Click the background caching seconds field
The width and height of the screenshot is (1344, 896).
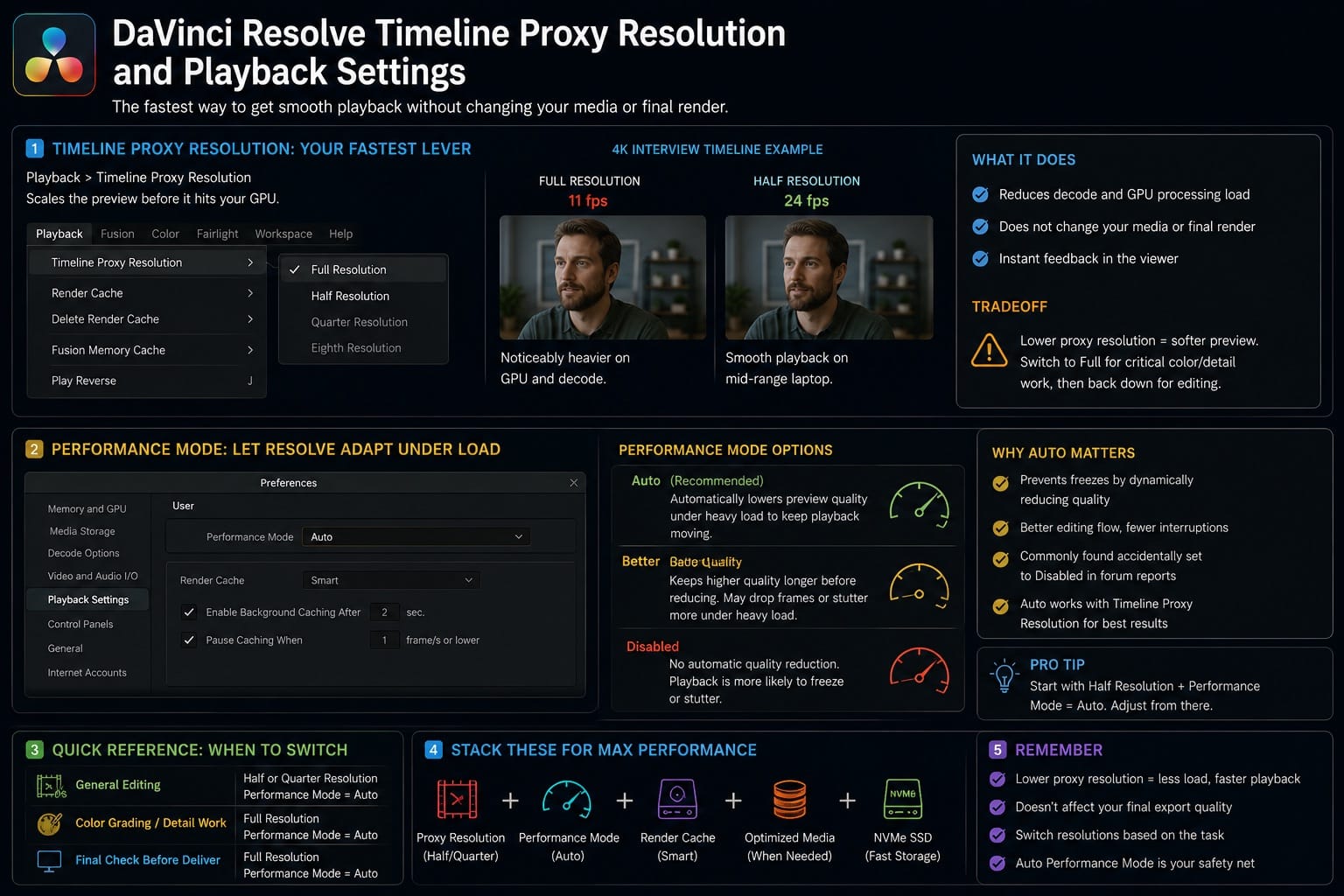pyautogui.click(x=384, y=612)
